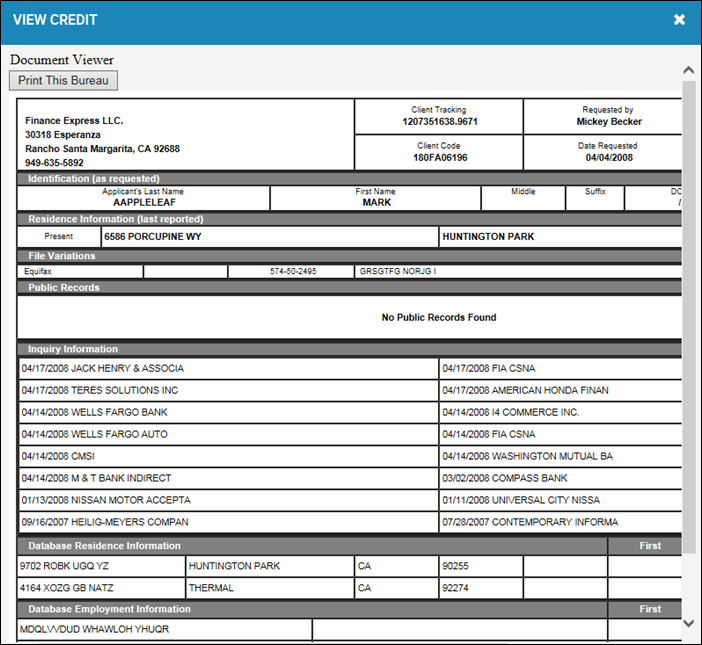
Task: Click the No Public Records Found message
Action: pos(439,317)
